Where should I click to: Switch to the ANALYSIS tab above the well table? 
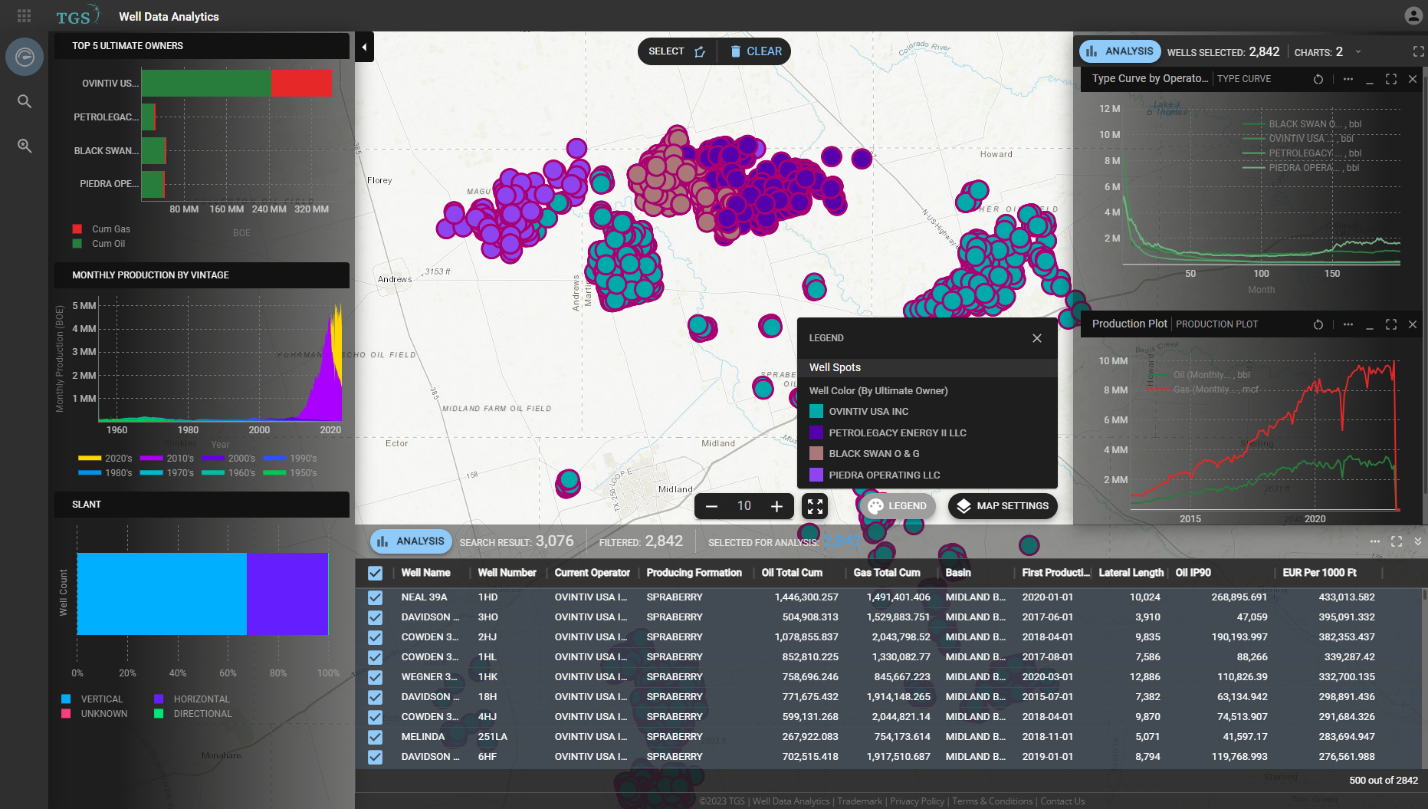pyautogui.click(x=410, y=541)
